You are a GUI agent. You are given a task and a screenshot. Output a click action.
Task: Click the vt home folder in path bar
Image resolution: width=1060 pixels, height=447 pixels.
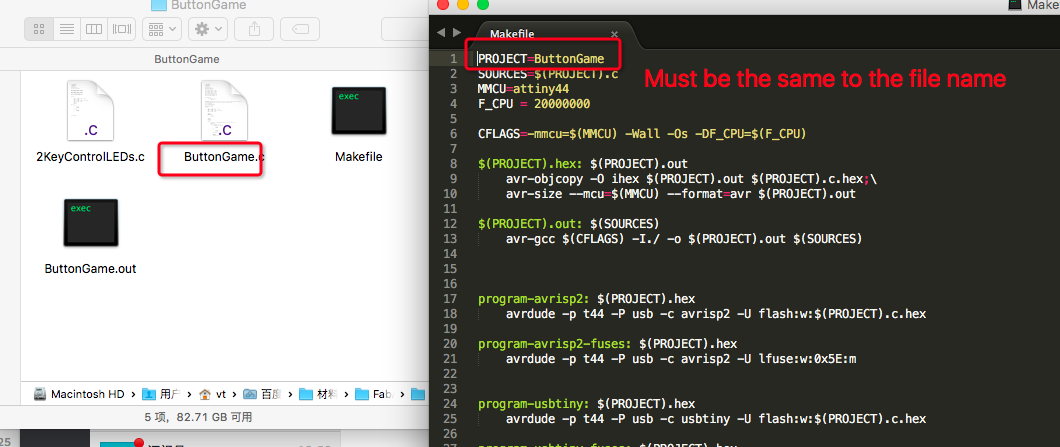pyautogui.click(x=212, y=394)
